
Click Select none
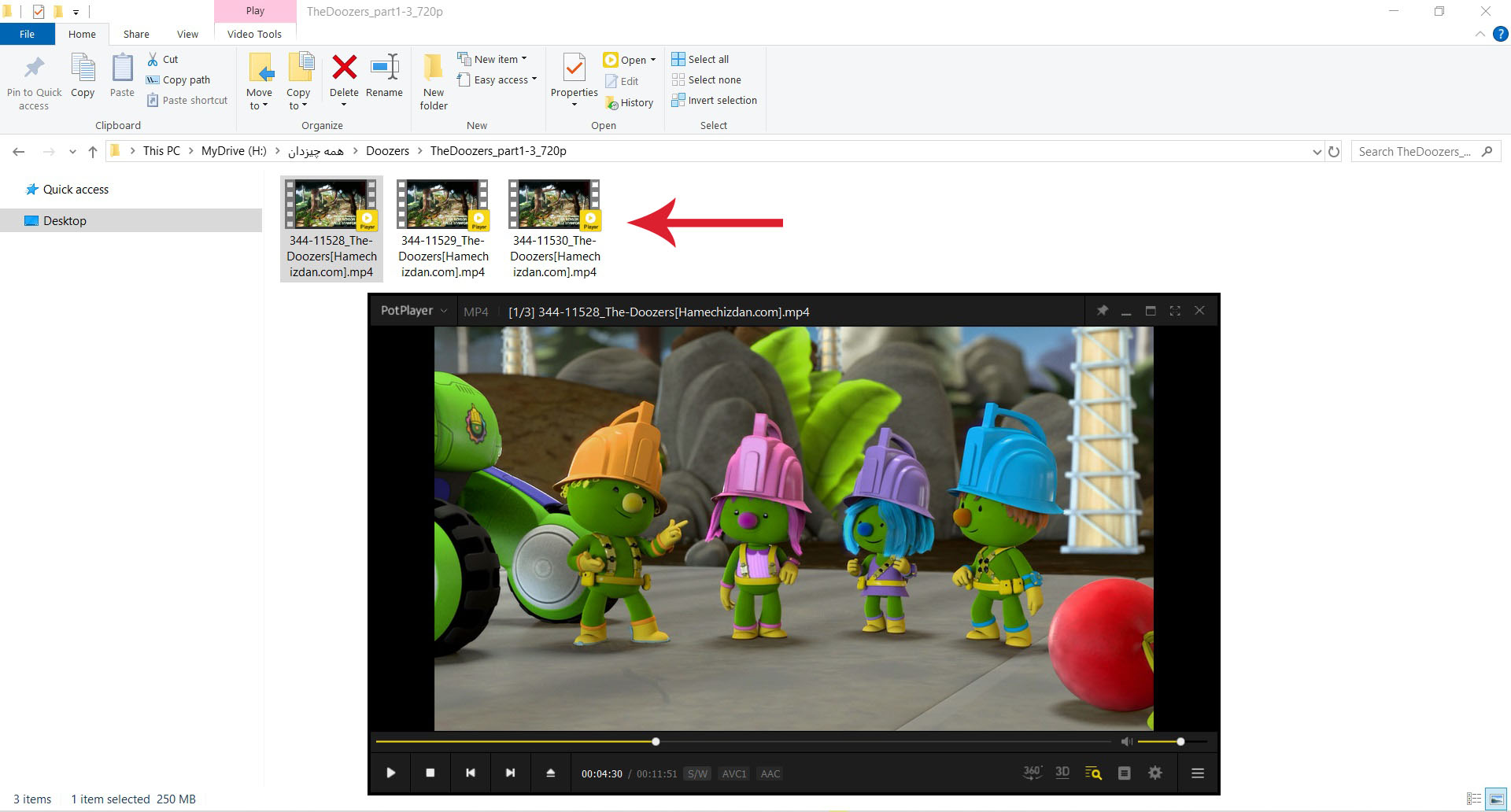(x=707, y=79)
